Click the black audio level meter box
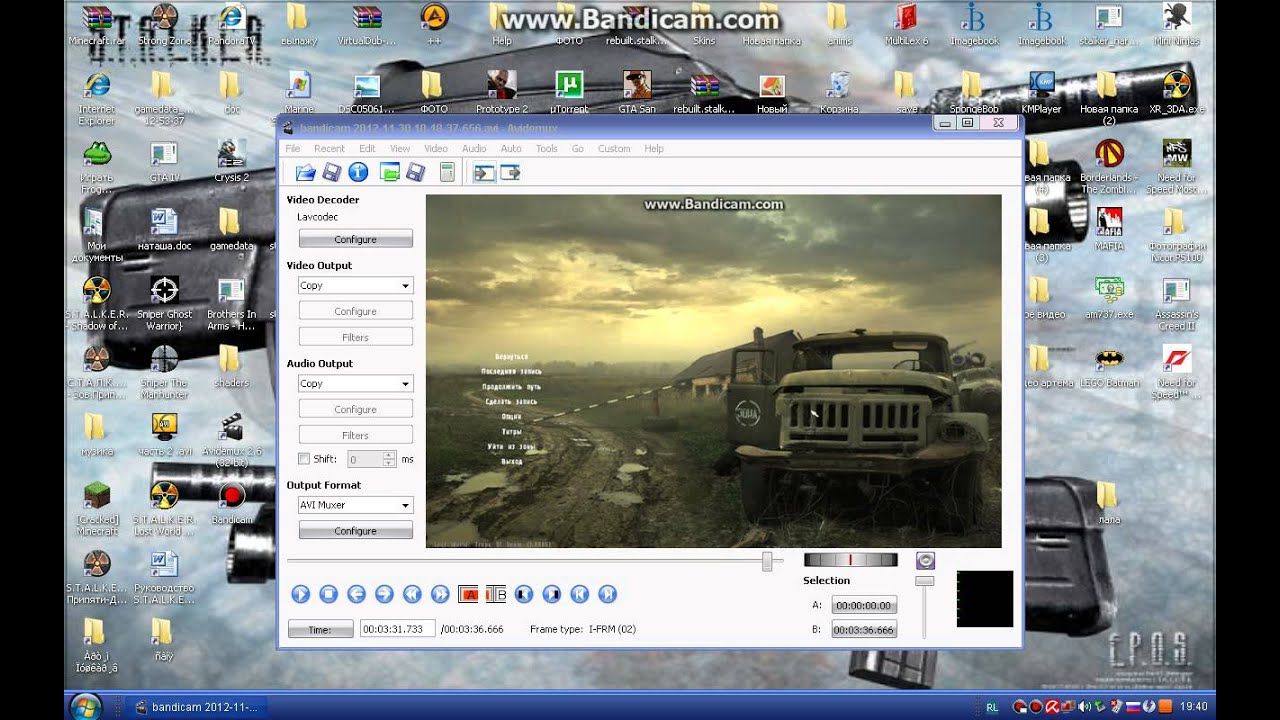This screenshot has width=1280, height=720. click(985, 599)
